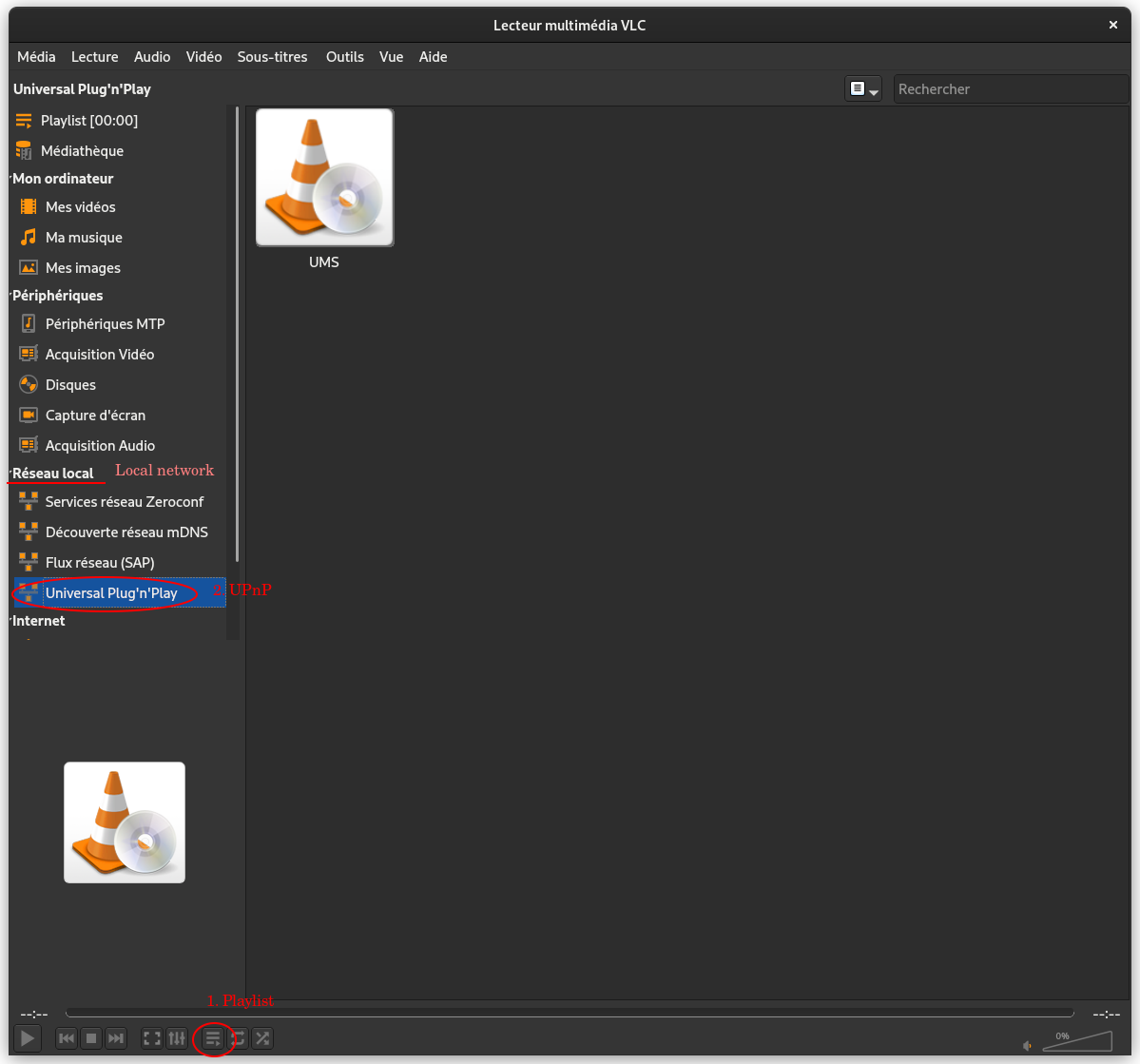The width and height of the screenshot is (1140, 1064).
Task: Select Acquisition Vidéo source
Action: click(x=120, y=355)
